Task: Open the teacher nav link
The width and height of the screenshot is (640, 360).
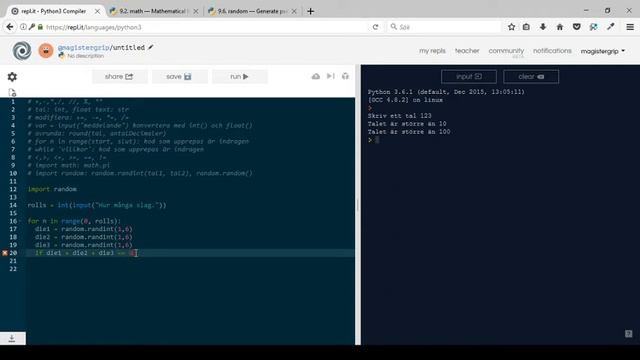Action: 467,51
